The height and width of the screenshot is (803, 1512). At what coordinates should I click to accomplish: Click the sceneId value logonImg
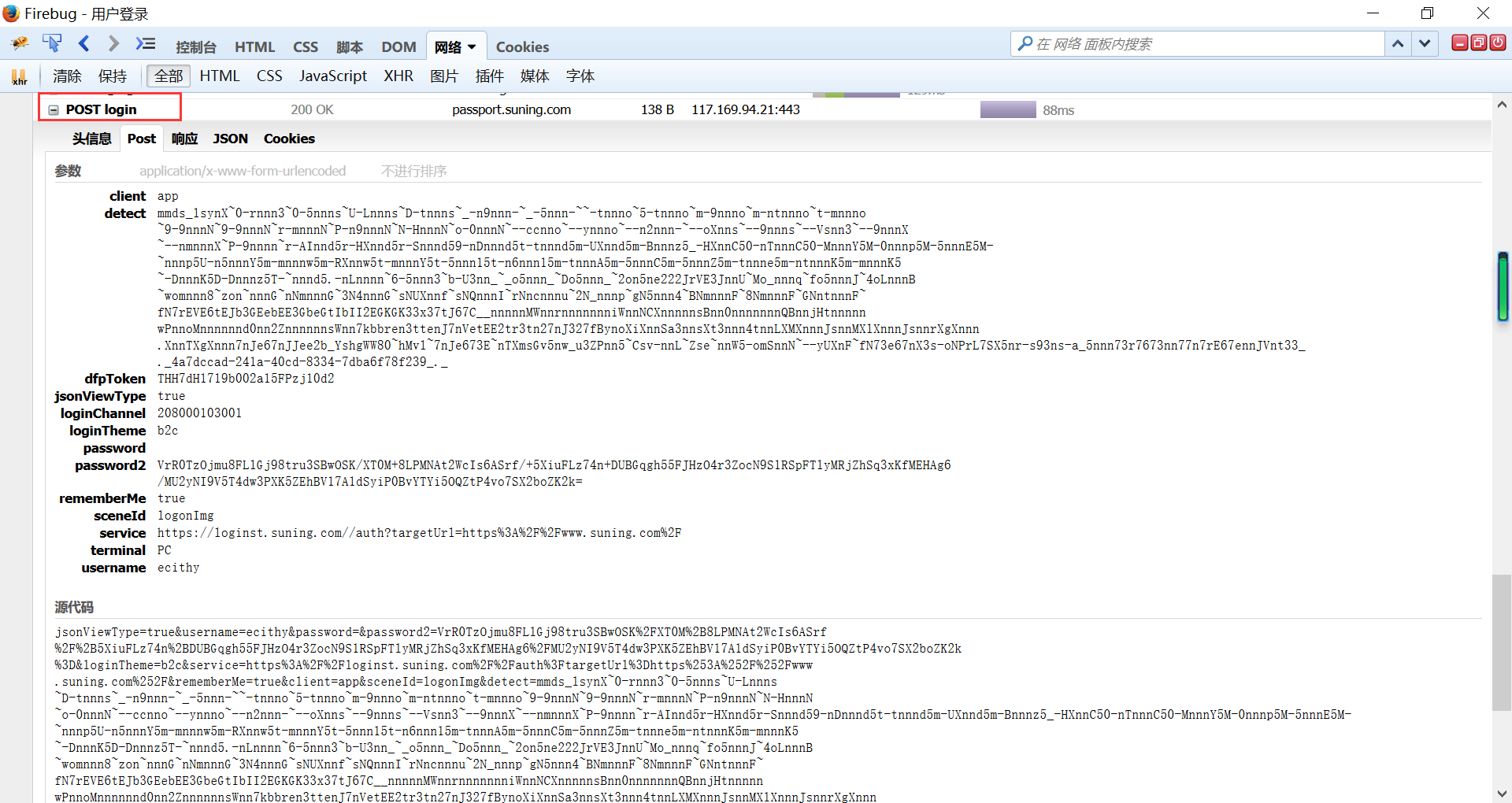click(185, 516)
